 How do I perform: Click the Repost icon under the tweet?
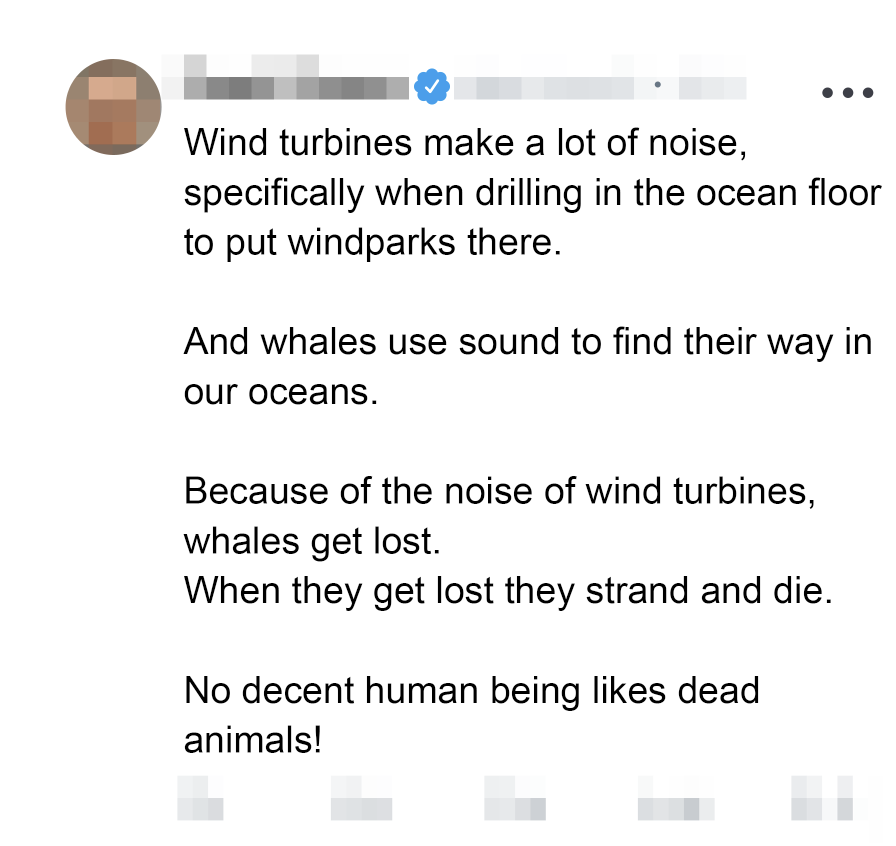point(361,798)
